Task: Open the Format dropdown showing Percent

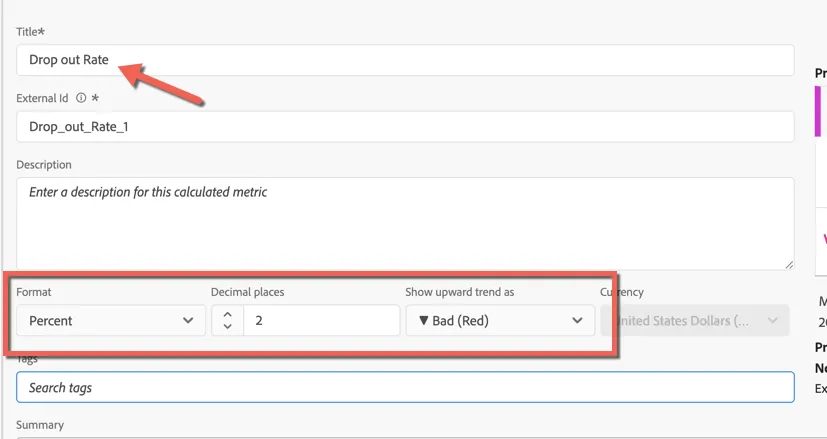Action: click(x=111, y=320)
